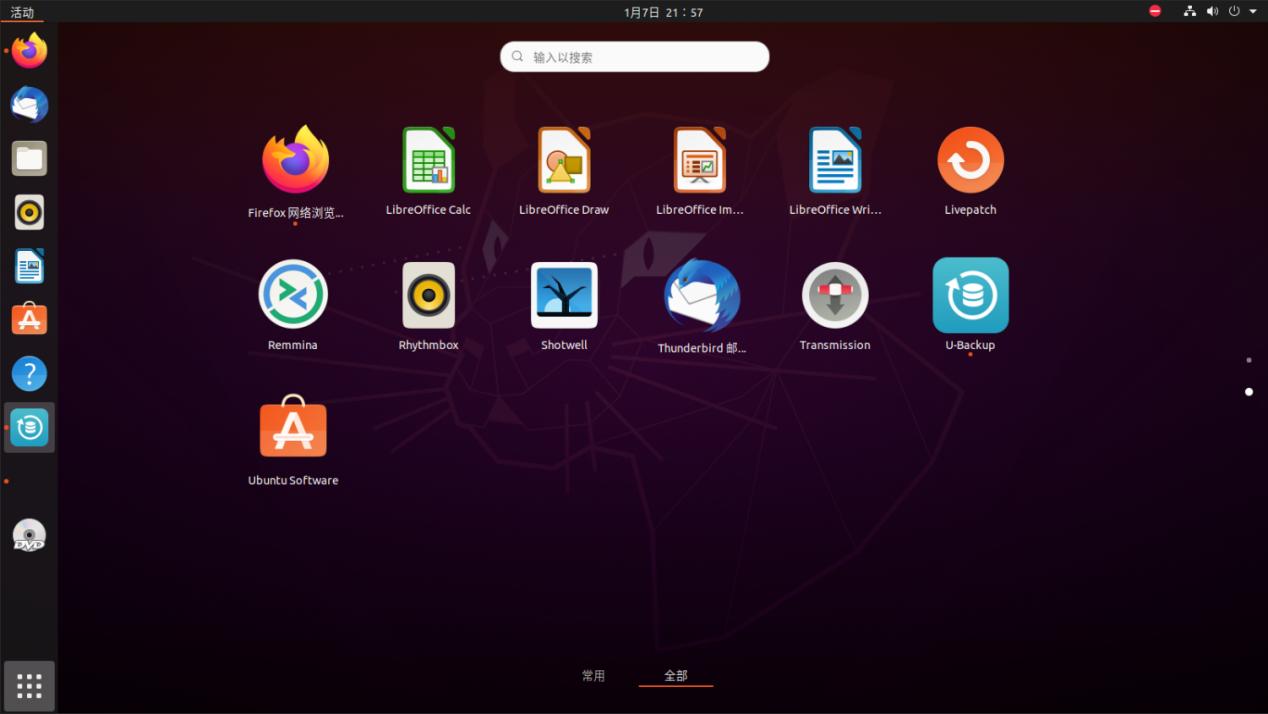Start LibreOffice Impress
The width and height of the screenshot is (1268, 714).
pos(699,160)
